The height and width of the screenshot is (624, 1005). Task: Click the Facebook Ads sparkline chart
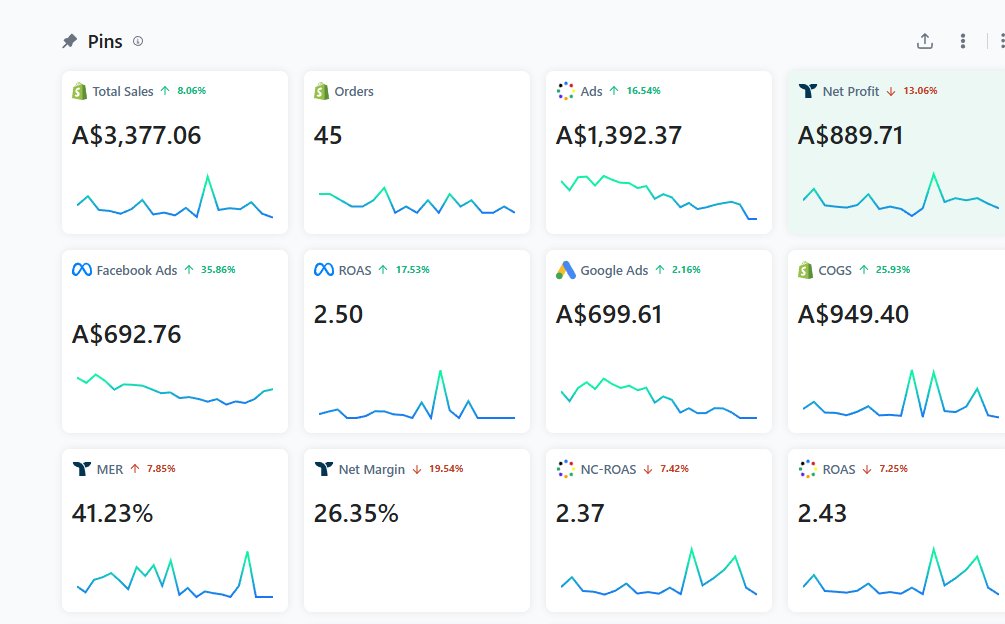(174, 389)
